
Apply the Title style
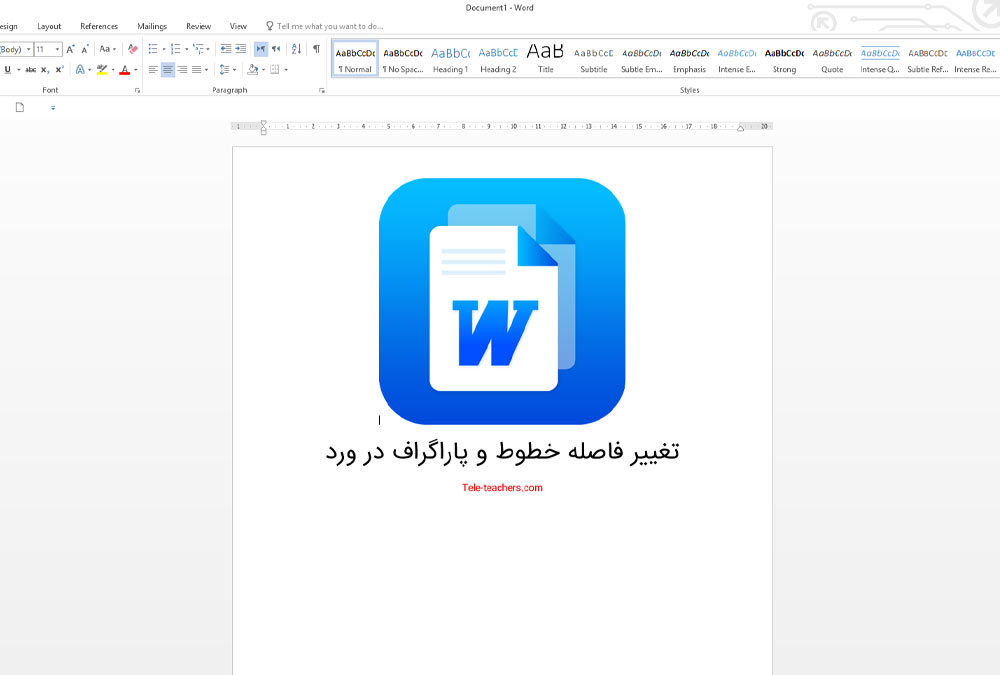click(x=545, y=60)
